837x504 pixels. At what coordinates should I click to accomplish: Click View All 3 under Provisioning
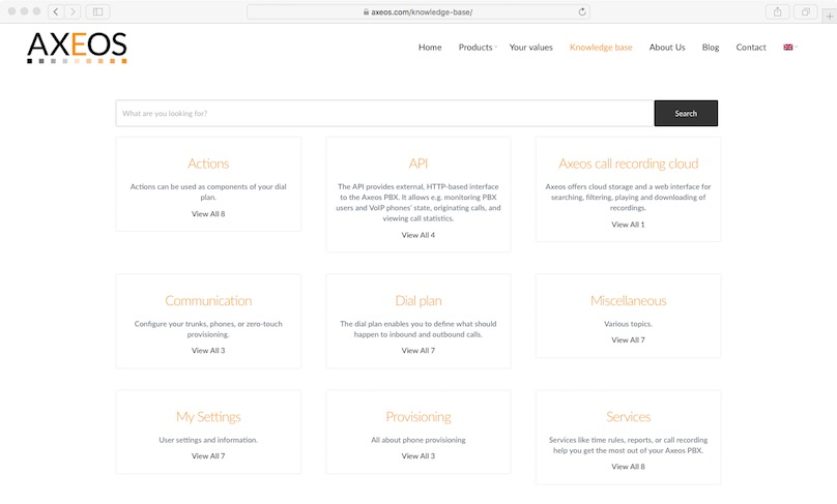tap(418, 456)
